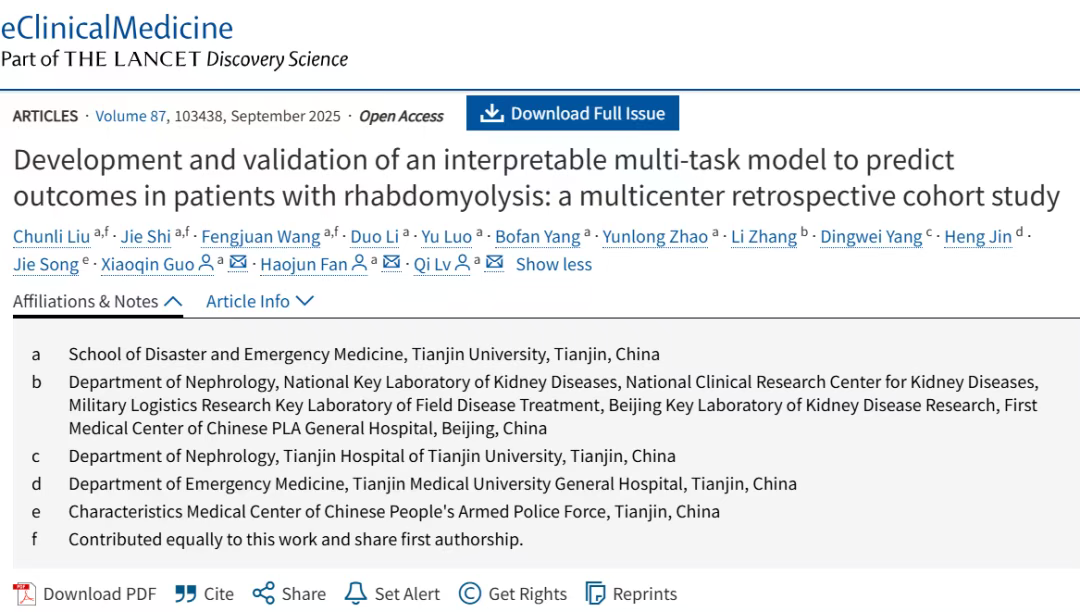Click the Share icon

[263, 594]
